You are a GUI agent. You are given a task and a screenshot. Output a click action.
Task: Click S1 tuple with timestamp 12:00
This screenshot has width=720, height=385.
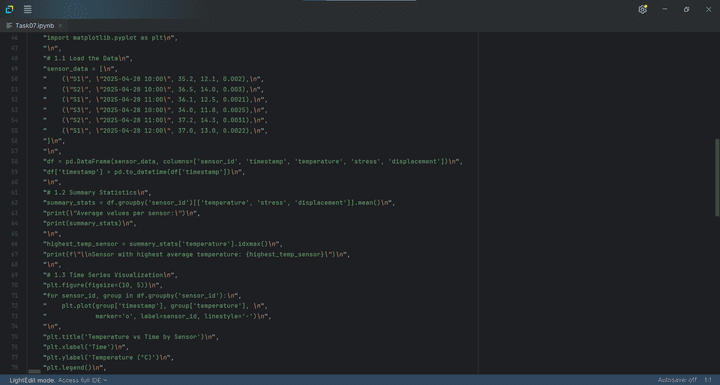(x=155, y=131)
